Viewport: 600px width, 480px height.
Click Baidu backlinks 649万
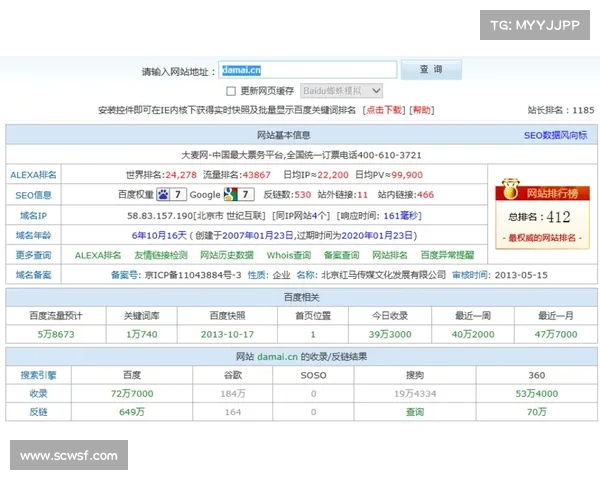point(132,412)
